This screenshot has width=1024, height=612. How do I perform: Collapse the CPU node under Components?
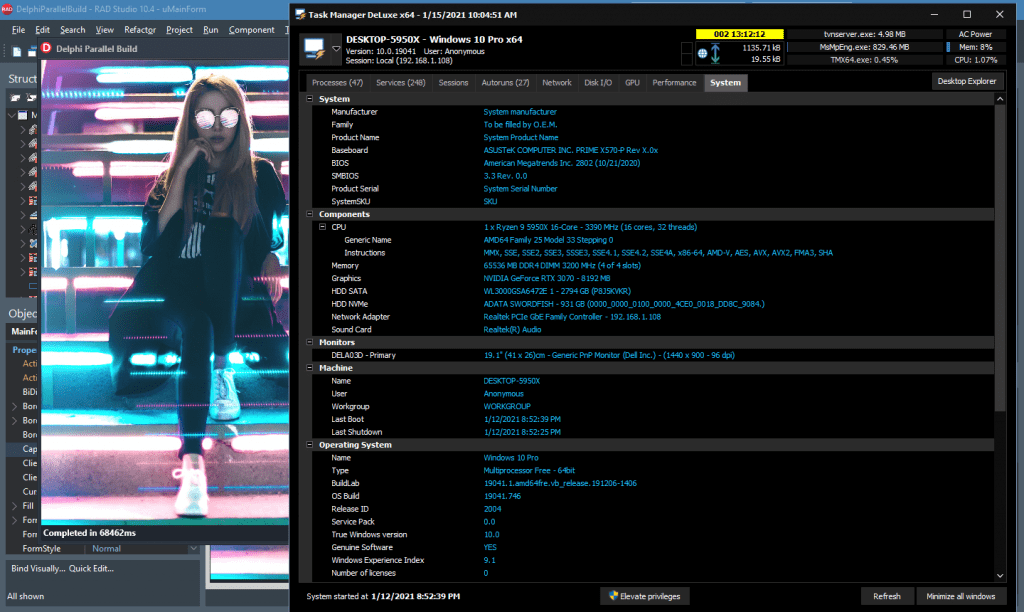pyautogui.click(x=323, y=227)
